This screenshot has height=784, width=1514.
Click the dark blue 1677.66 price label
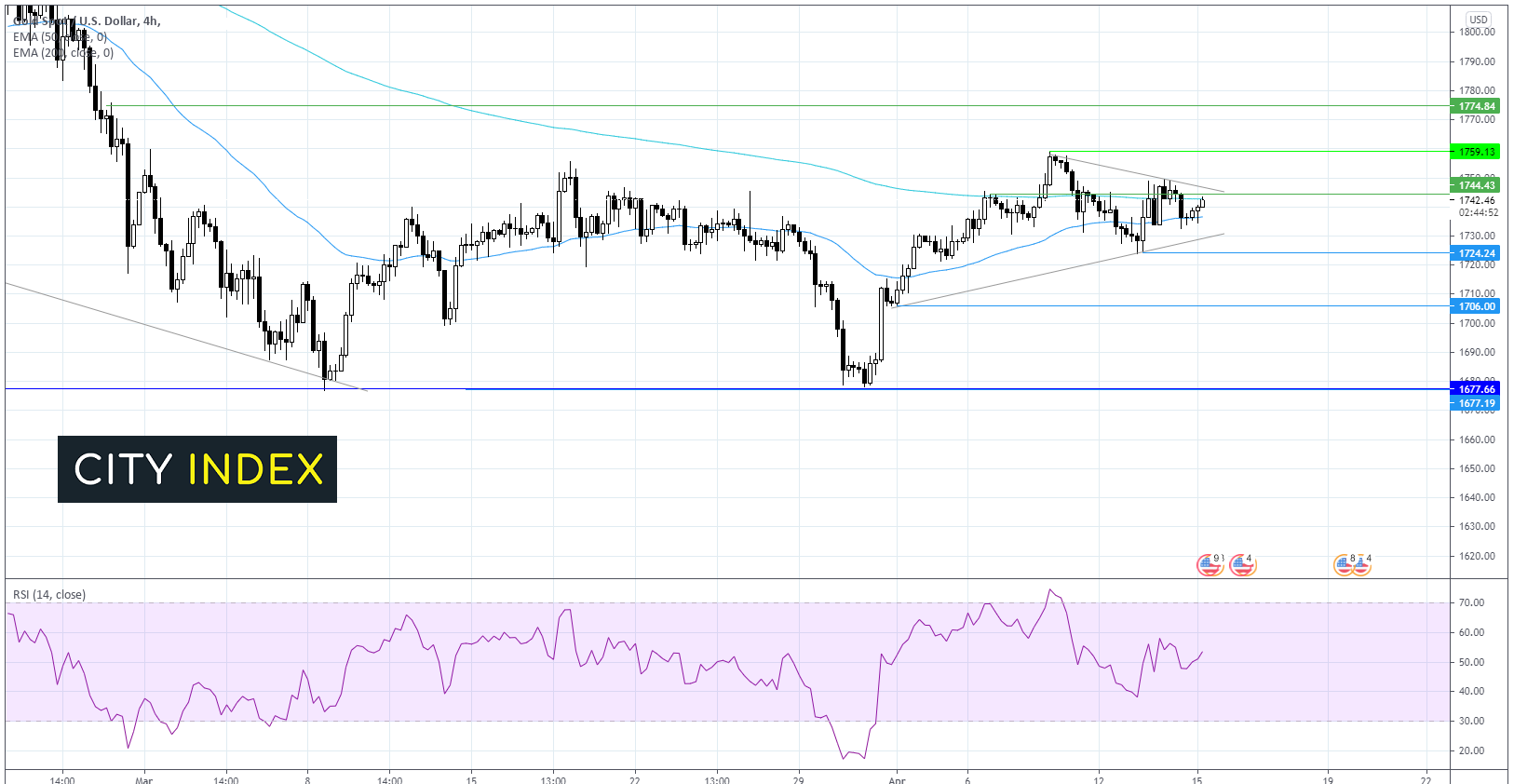[1477, 389]
